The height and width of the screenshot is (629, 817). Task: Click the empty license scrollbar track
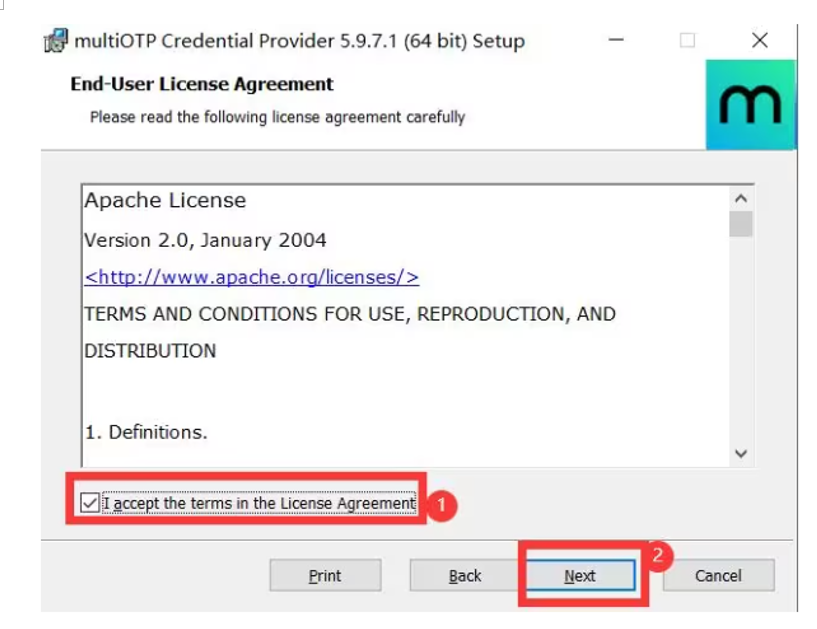pos(740,340)
